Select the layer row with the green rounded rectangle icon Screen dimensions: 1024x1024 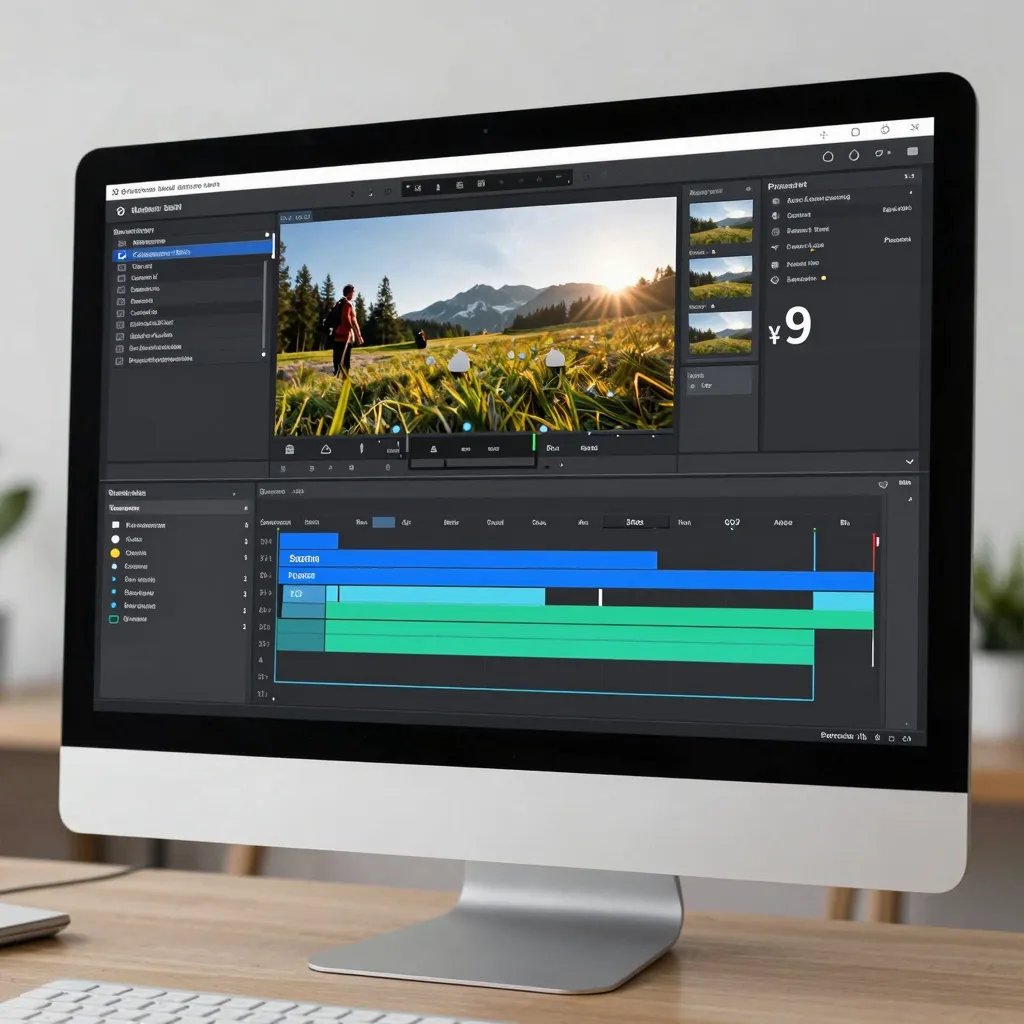[x=176, y=619]
